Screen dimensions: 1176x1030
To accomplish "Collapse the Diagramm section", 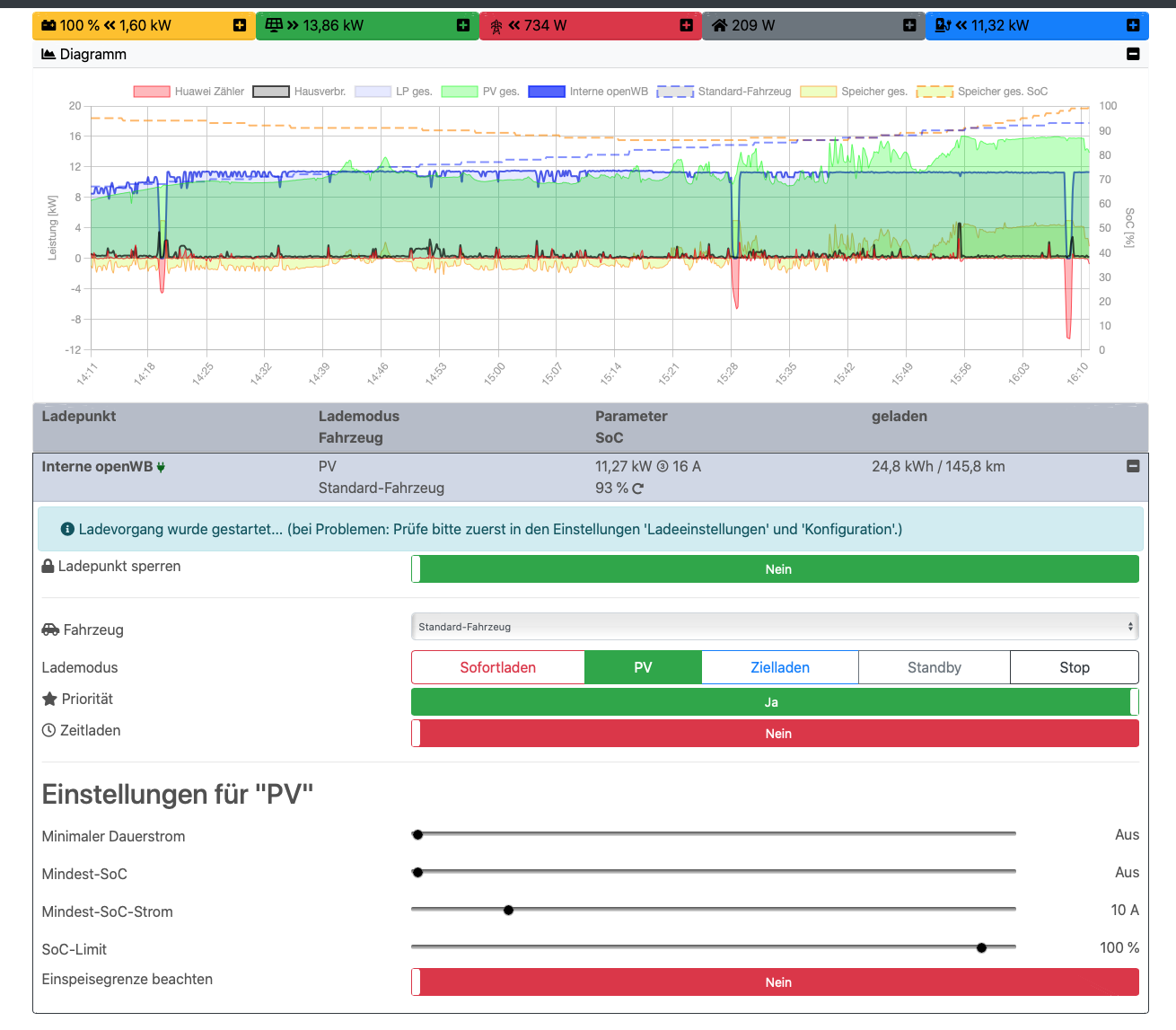I will coord(1133,54).
